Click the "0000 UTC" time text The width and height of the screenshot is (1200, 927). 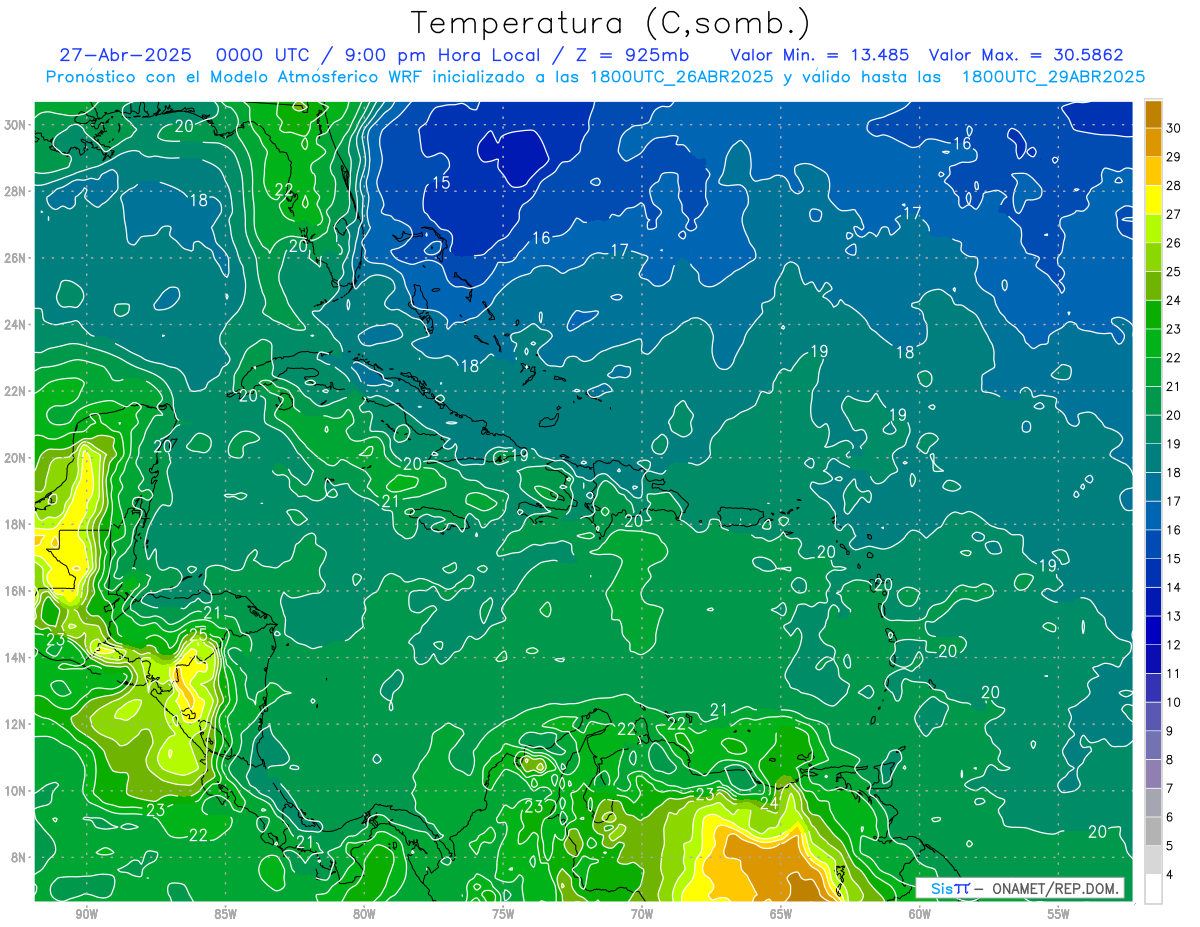coord(261,55)
